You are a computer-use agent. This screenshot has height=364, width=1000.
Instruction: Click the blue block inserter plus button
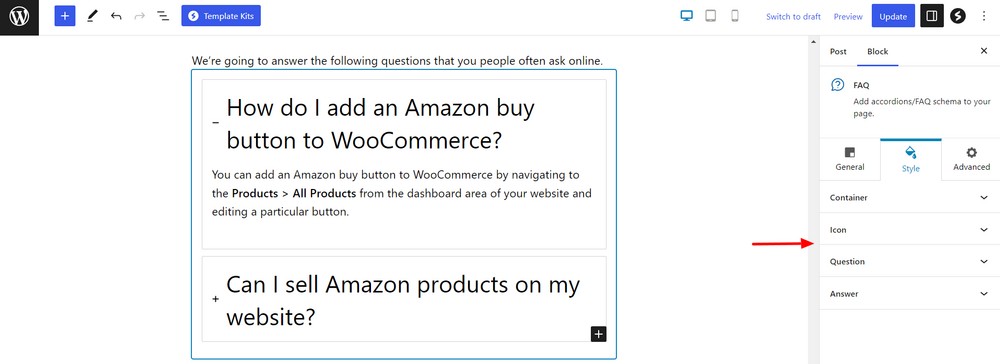65,17
